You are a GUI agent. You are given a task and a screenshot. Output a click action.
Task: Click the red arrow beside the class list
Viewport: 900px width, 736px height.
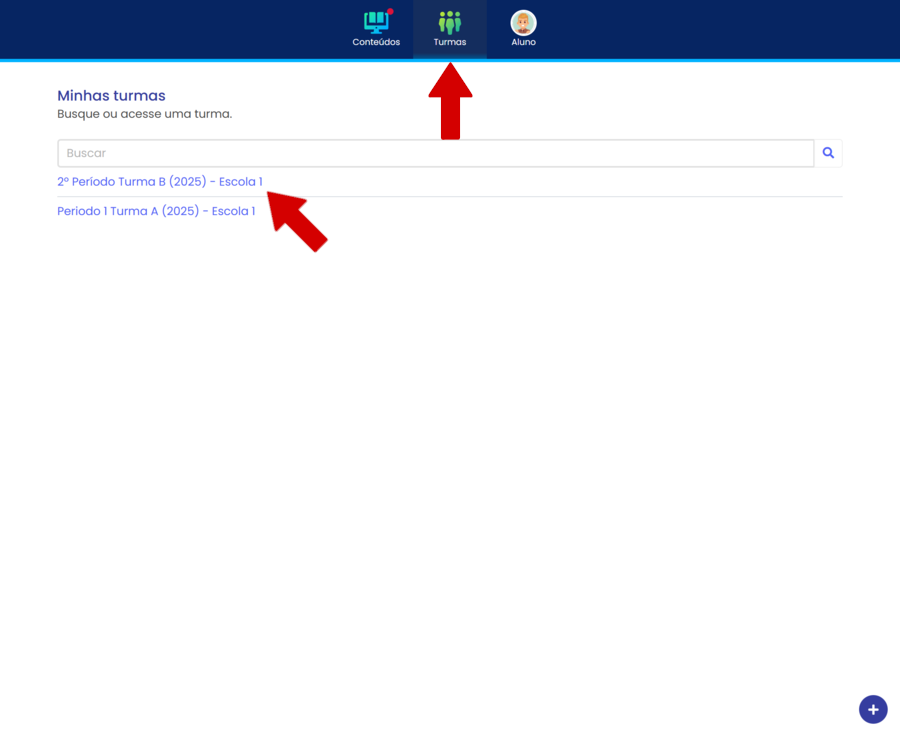click(298, 222)
